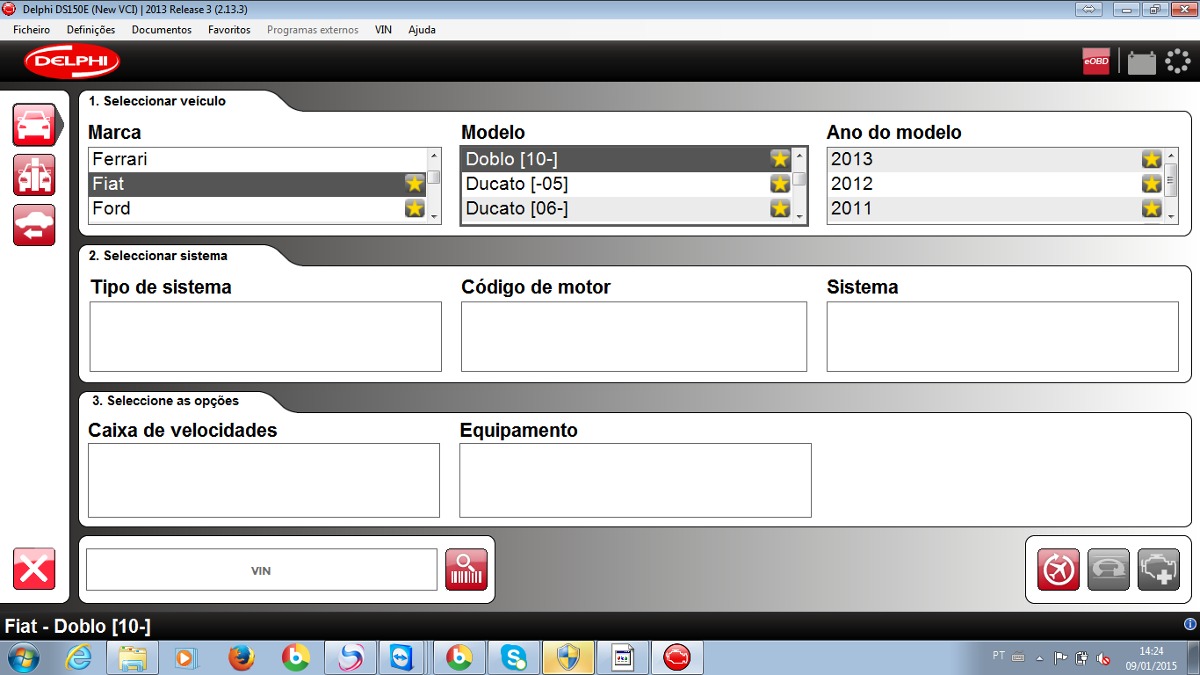Select the single car vehicle selection icon

pos(34,124)
